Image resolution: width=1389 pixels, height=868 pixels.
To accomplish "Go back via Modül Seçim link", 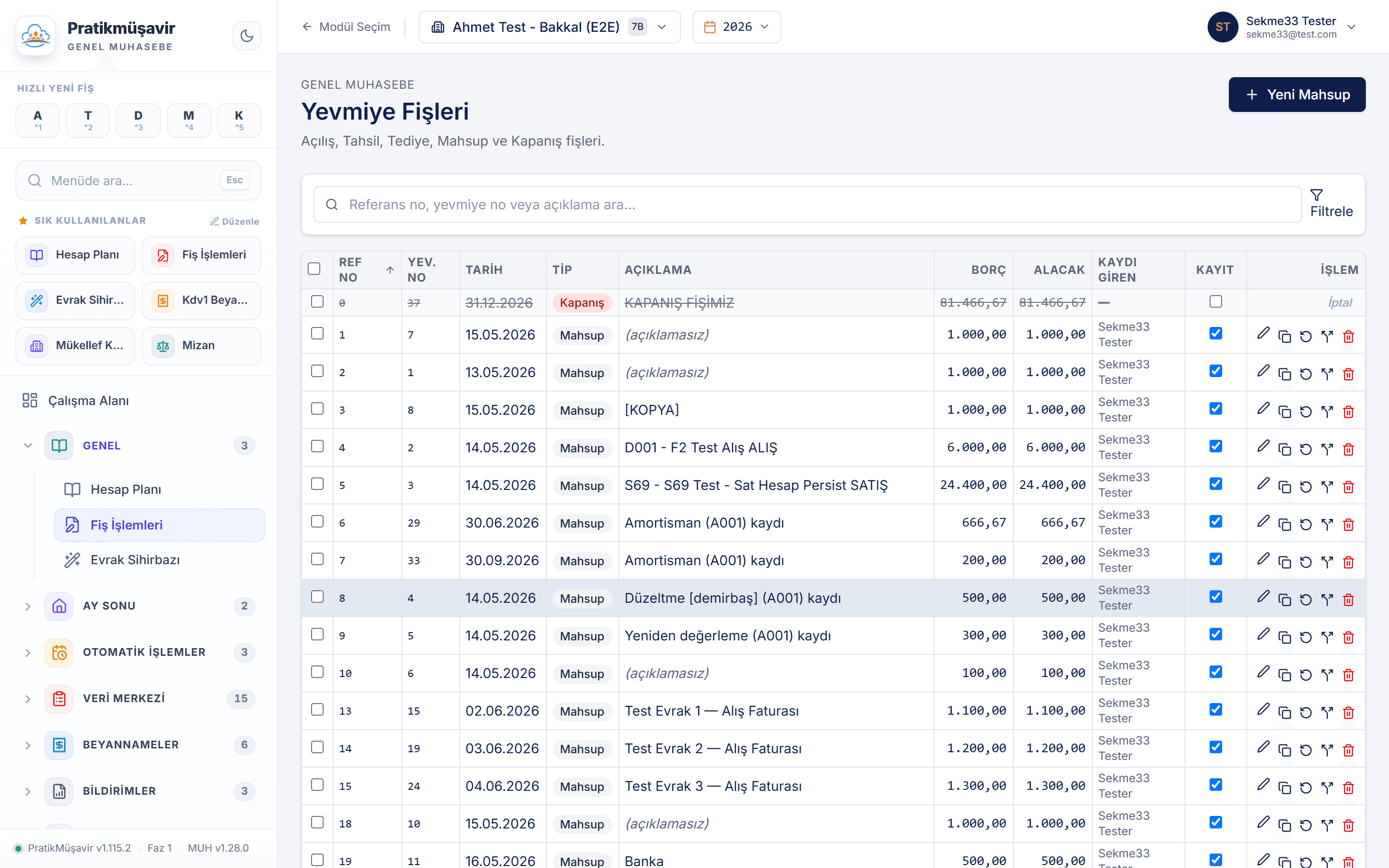I will 346,27.
